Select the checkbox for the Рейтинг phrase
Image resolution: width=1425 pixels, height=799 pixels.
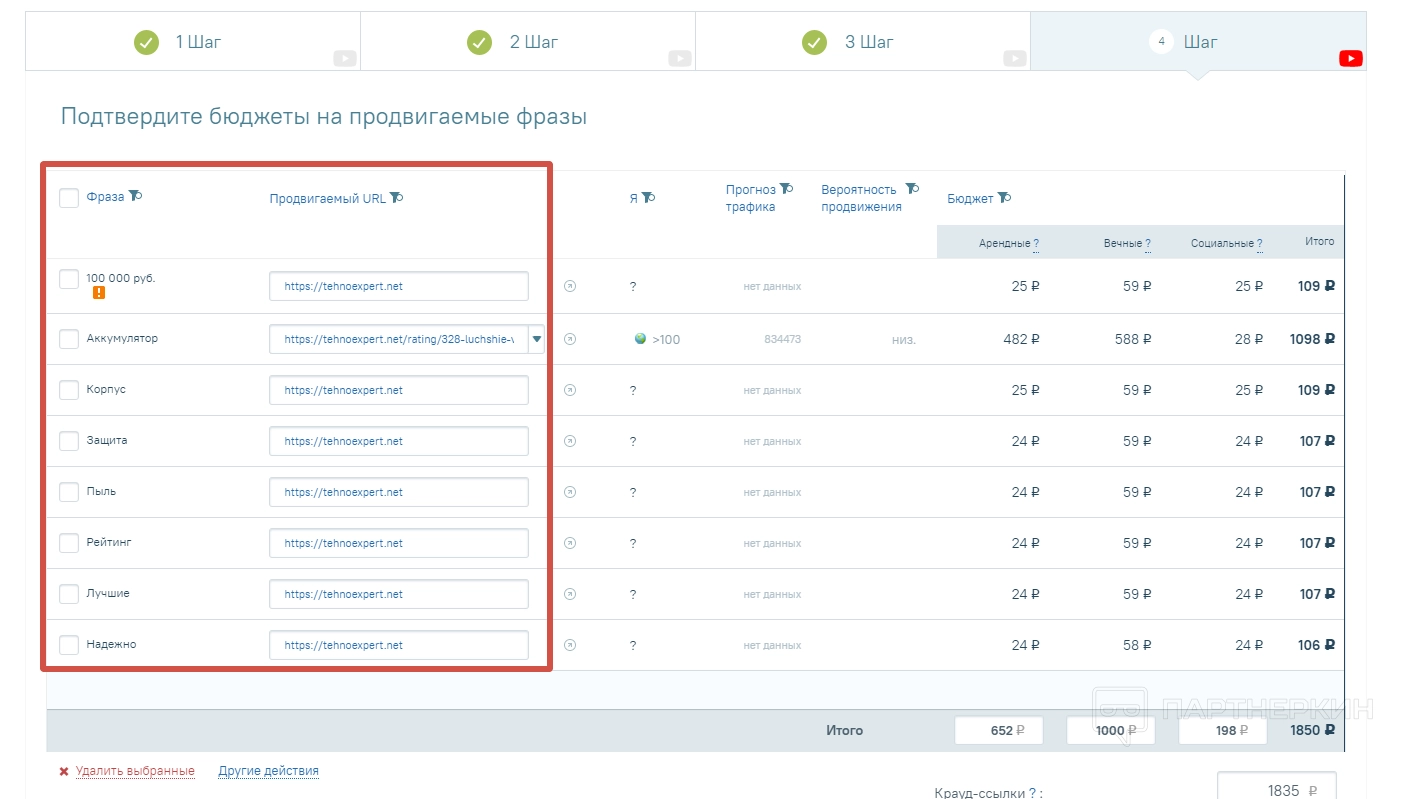(69, 543)
